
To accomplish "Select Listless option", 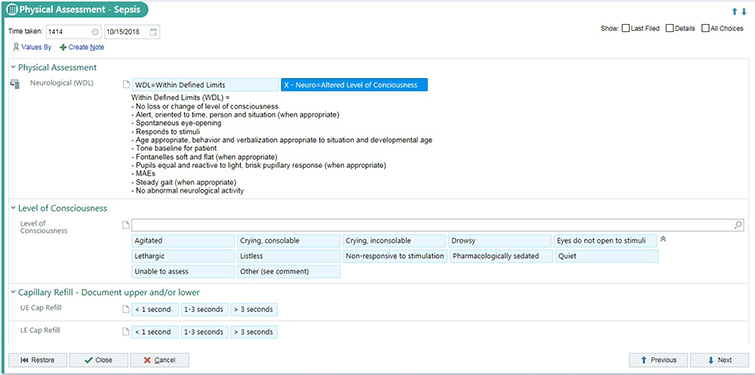I will tap(288, 256).
